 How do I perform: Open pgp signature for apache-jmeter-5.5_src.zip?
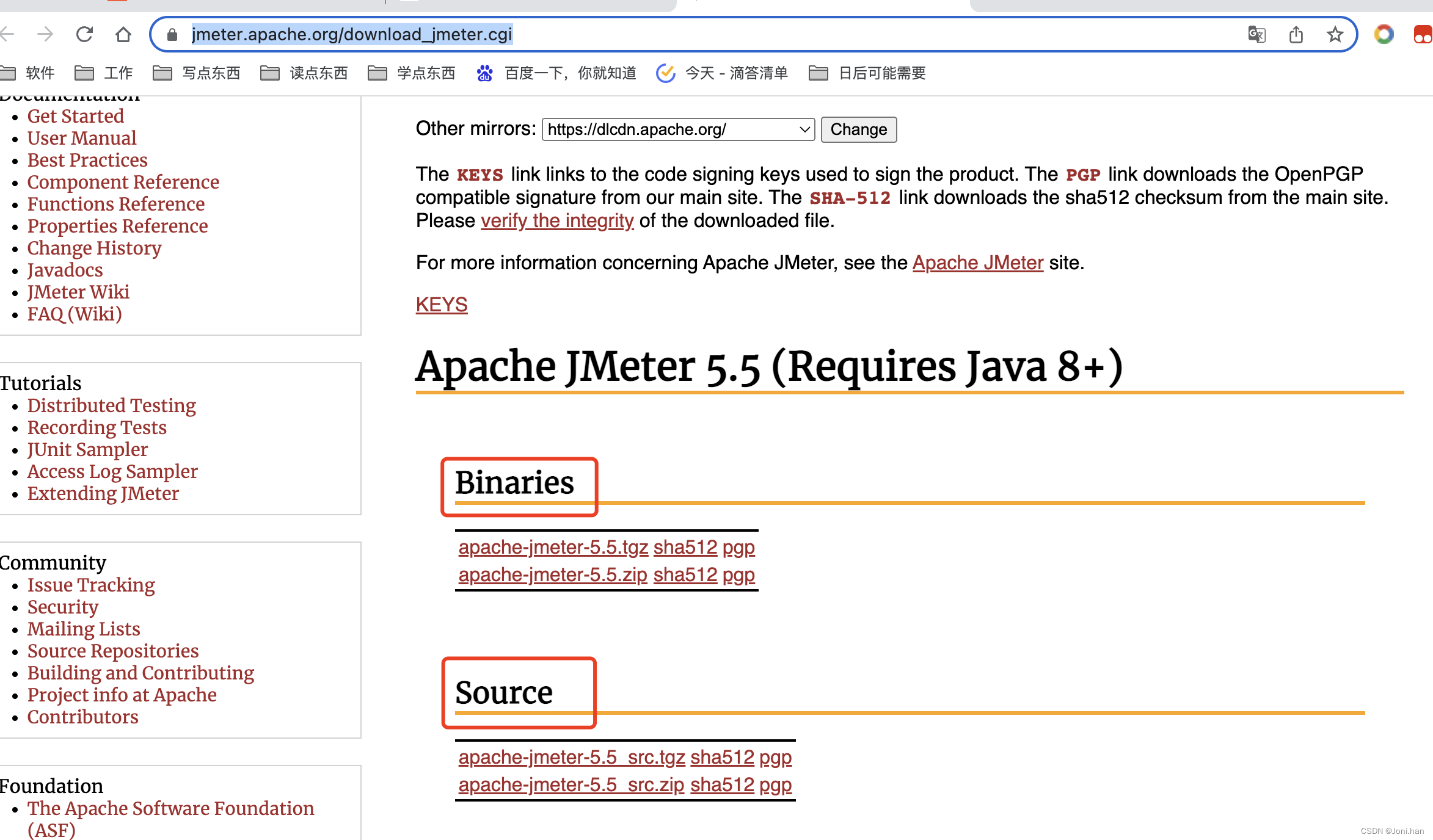click(776, 785)
